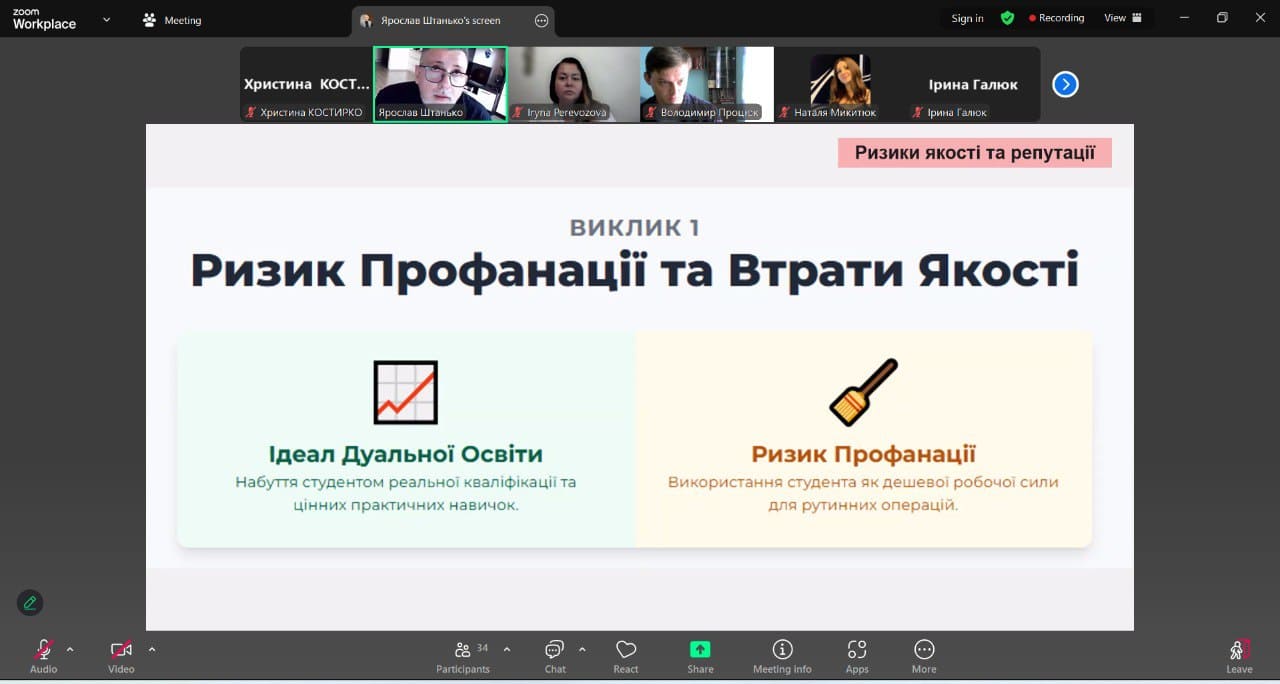This screenshot has height=684, width=1280.
Task: Open annotation pencil tool
Action: click(x=30, y=602)
